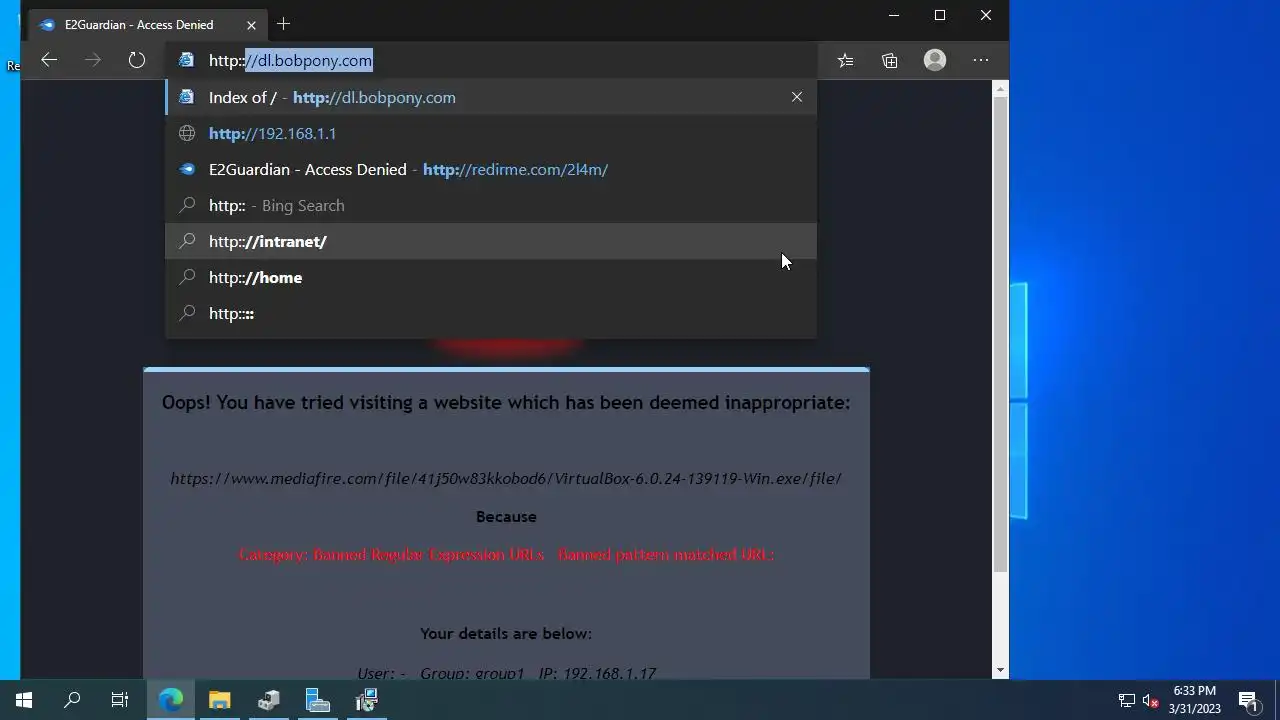Open the Server Manager taskbar icon
Viewport: 1280px width, 720px height.
317,700
